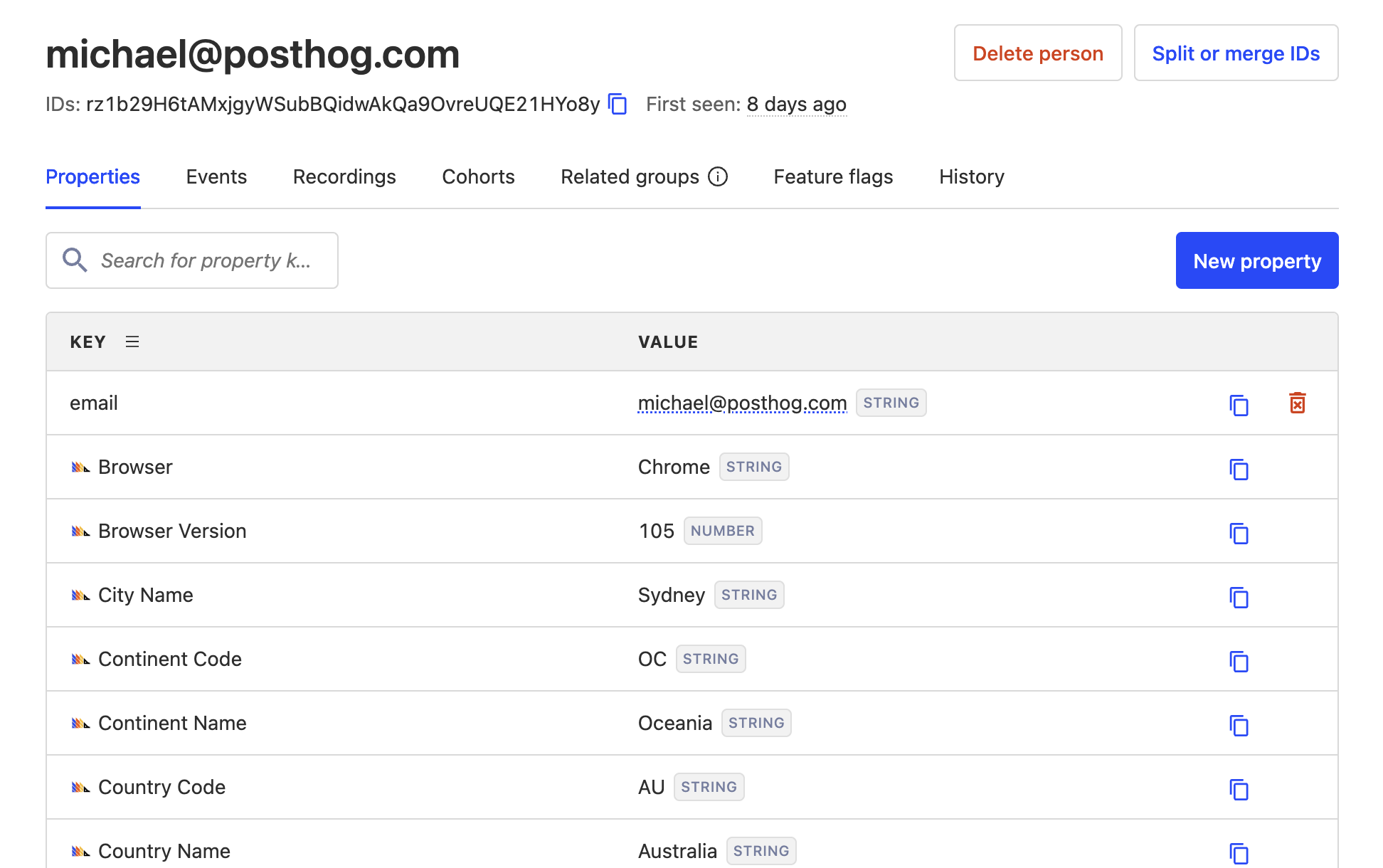Open the Recordings tab
The image size is (1383, 868).
(344, 176)
